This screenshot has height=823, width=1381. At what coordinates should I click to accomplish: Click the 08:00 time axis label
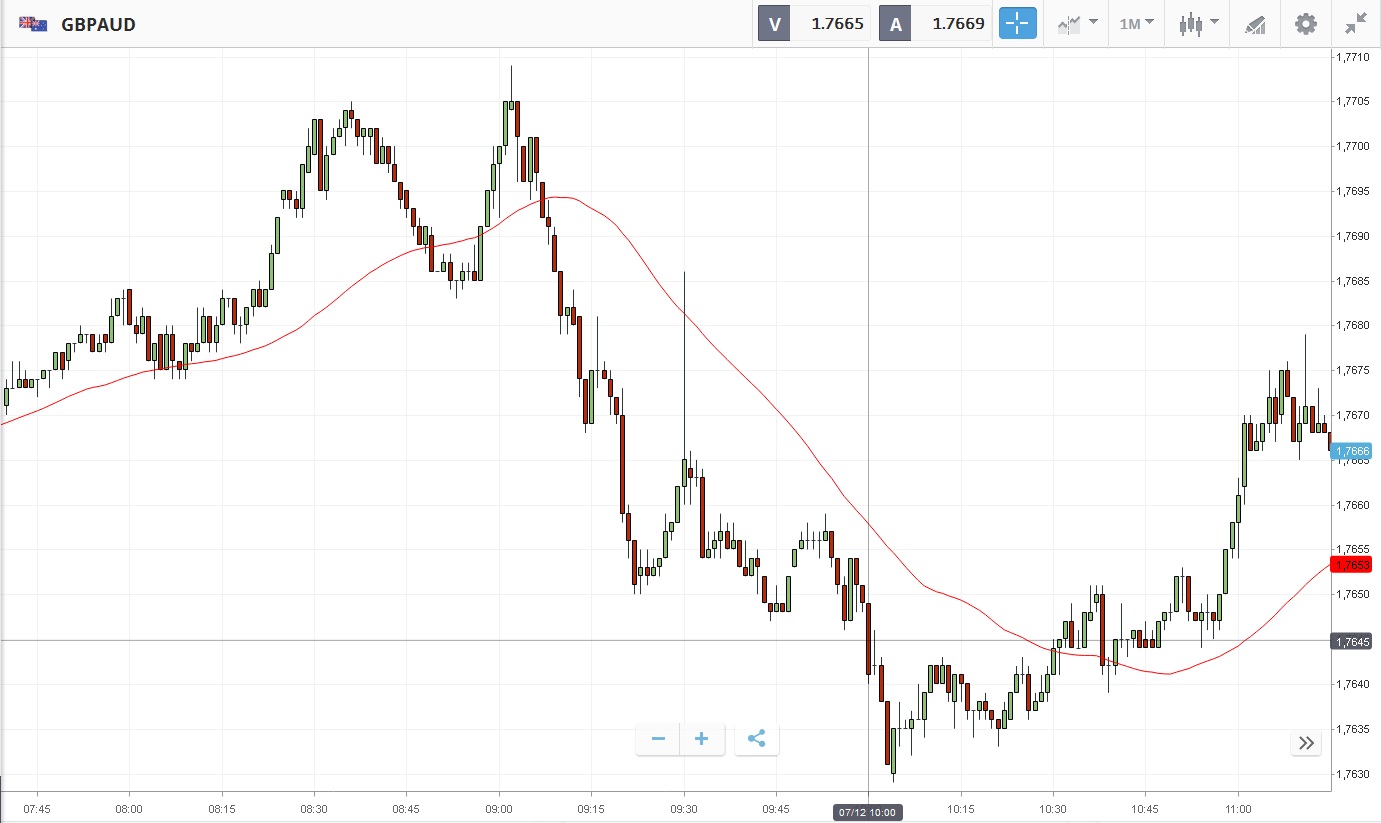(x=129, y=810)
